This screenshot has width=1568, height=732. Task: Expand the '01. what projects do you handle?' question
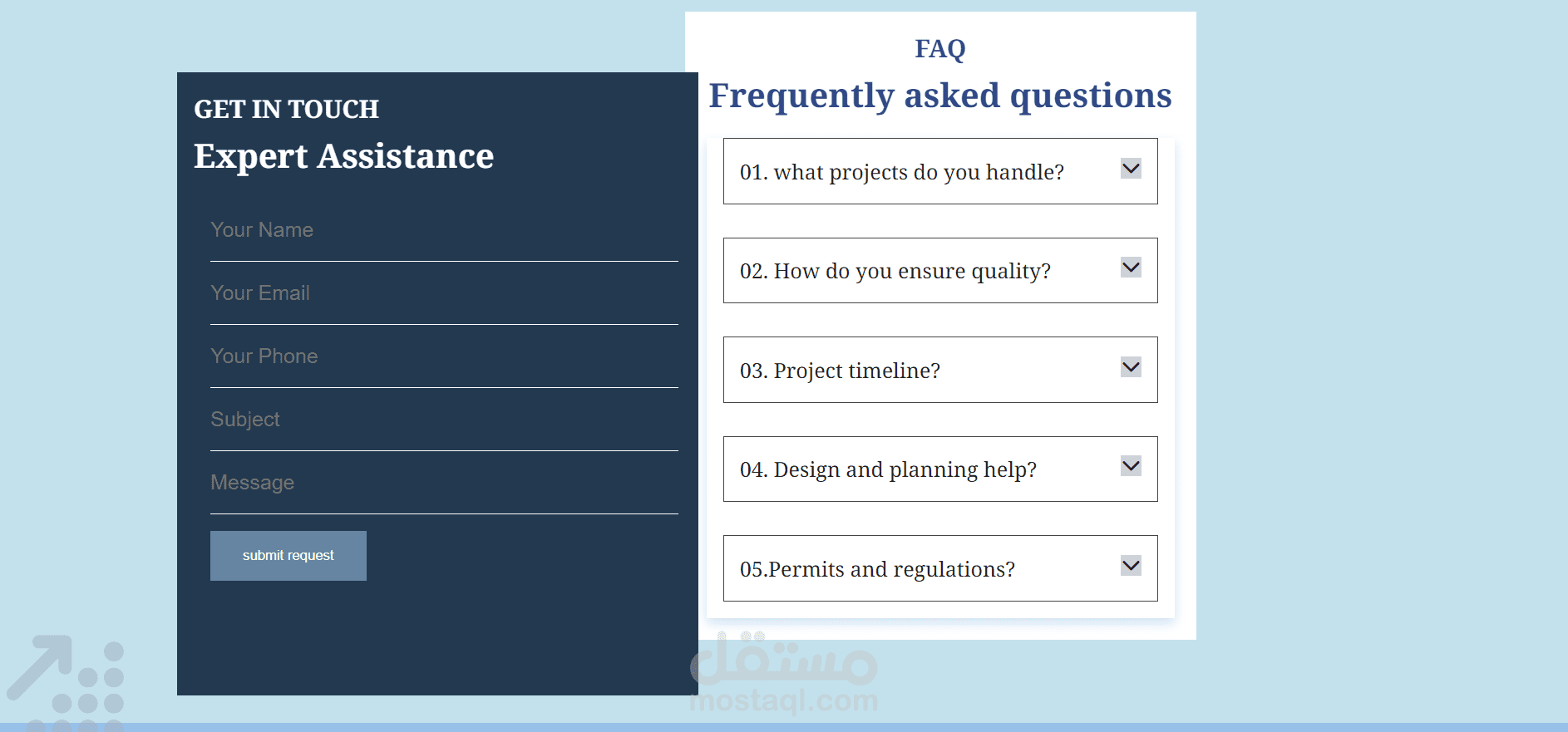click(902, 172)
